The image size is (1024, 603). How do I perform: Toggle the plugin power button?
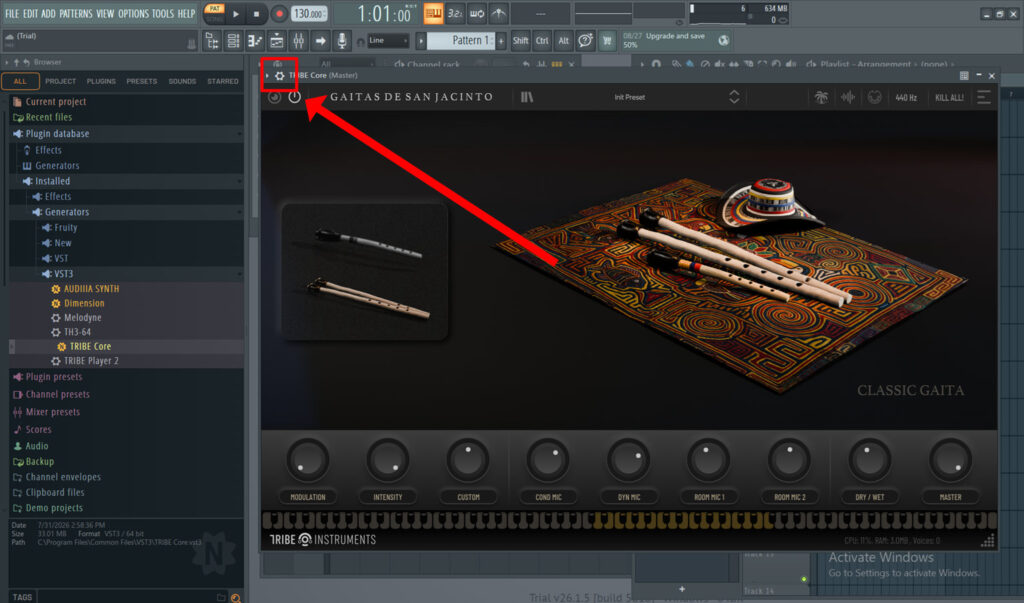295,97
